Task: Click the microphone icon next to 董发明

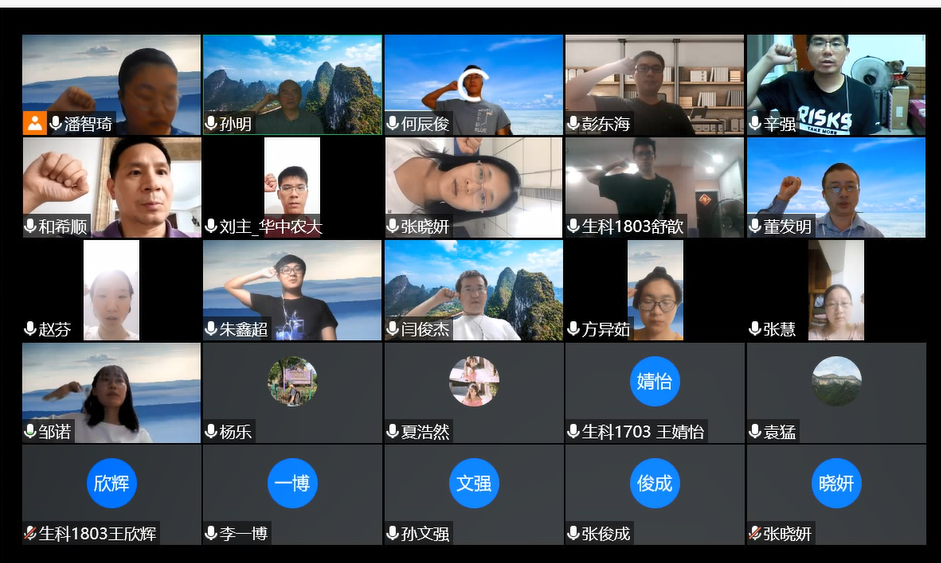Action: (x=755, y=227)
